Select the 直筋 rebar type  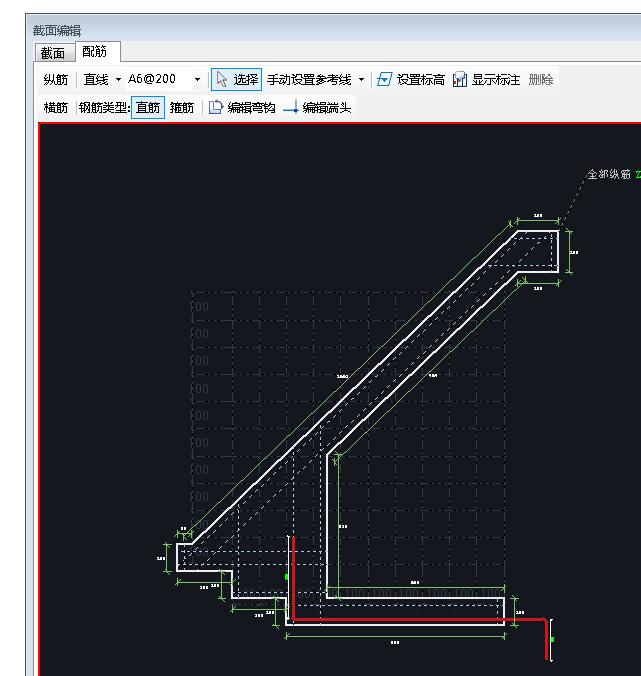[x=148, y=107]
